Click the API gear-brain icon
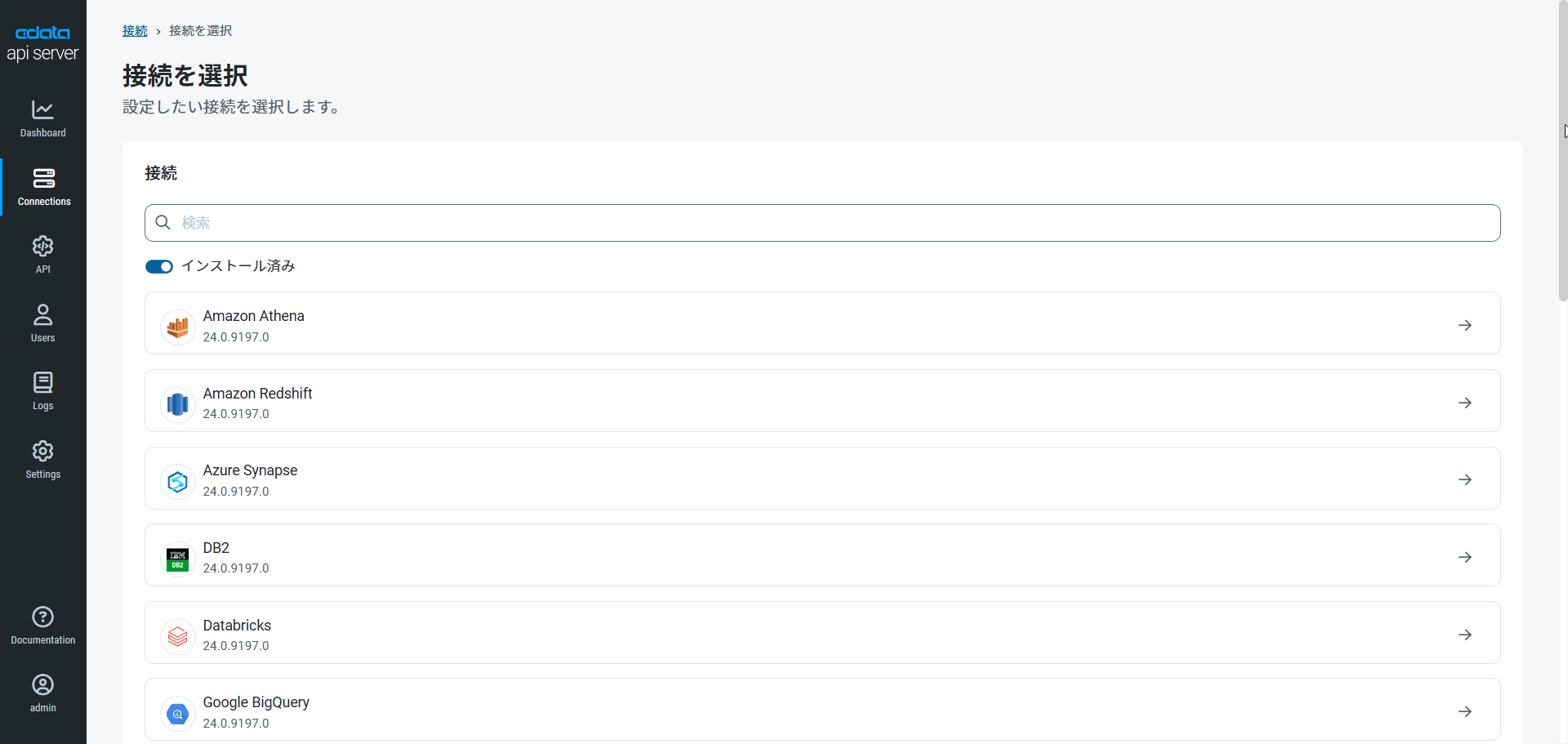Screen dimensions: 1568x744 (42, 247)
